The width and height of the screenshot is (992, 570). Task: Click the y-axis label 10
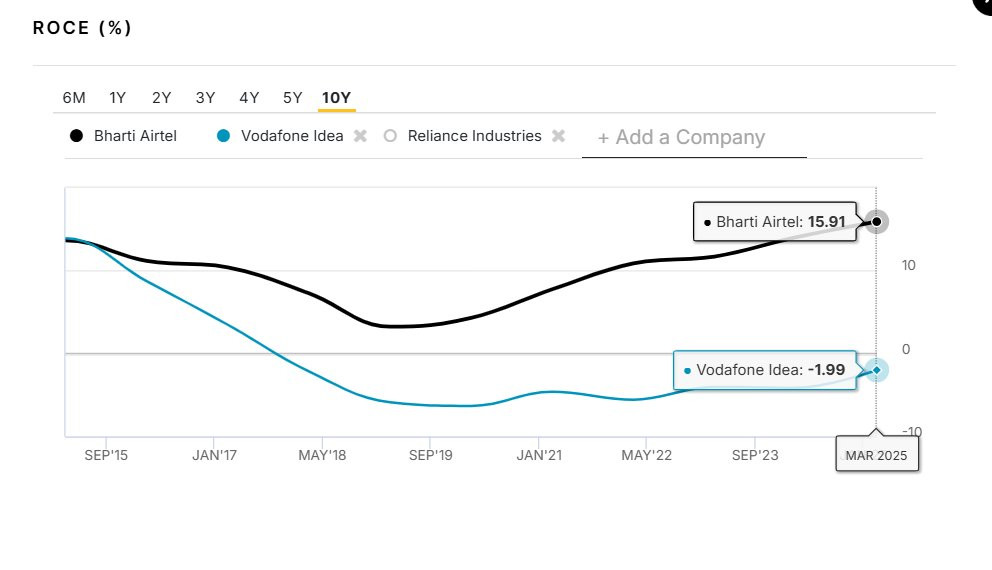coord(908,265)
